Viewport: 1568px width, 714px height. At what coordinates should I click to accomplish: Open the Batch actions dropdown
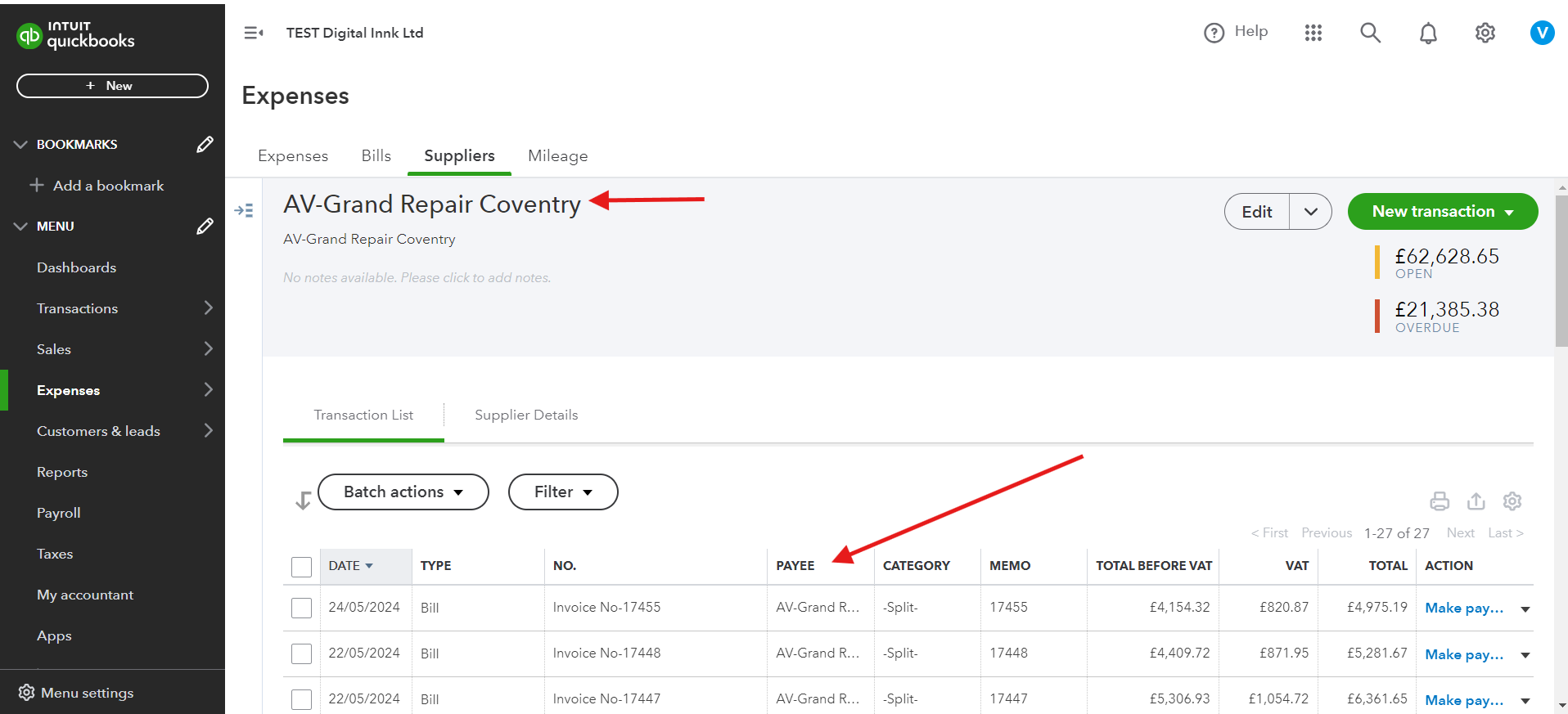403,492
